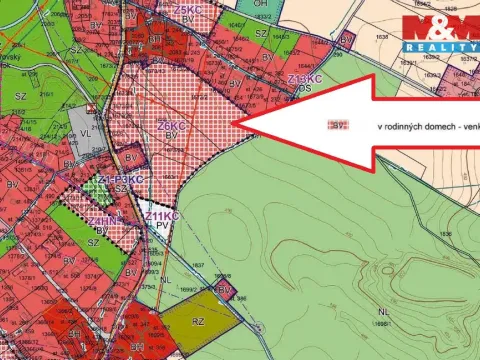Click parcel number 1644/1

pyautogui.click(x=306, y=66)
